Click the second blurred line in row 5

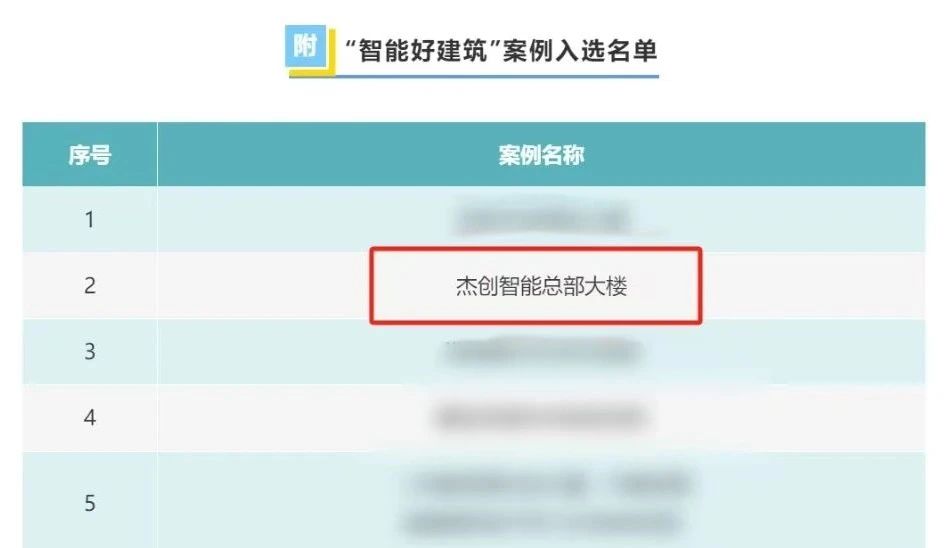click(x=542, y=521)
